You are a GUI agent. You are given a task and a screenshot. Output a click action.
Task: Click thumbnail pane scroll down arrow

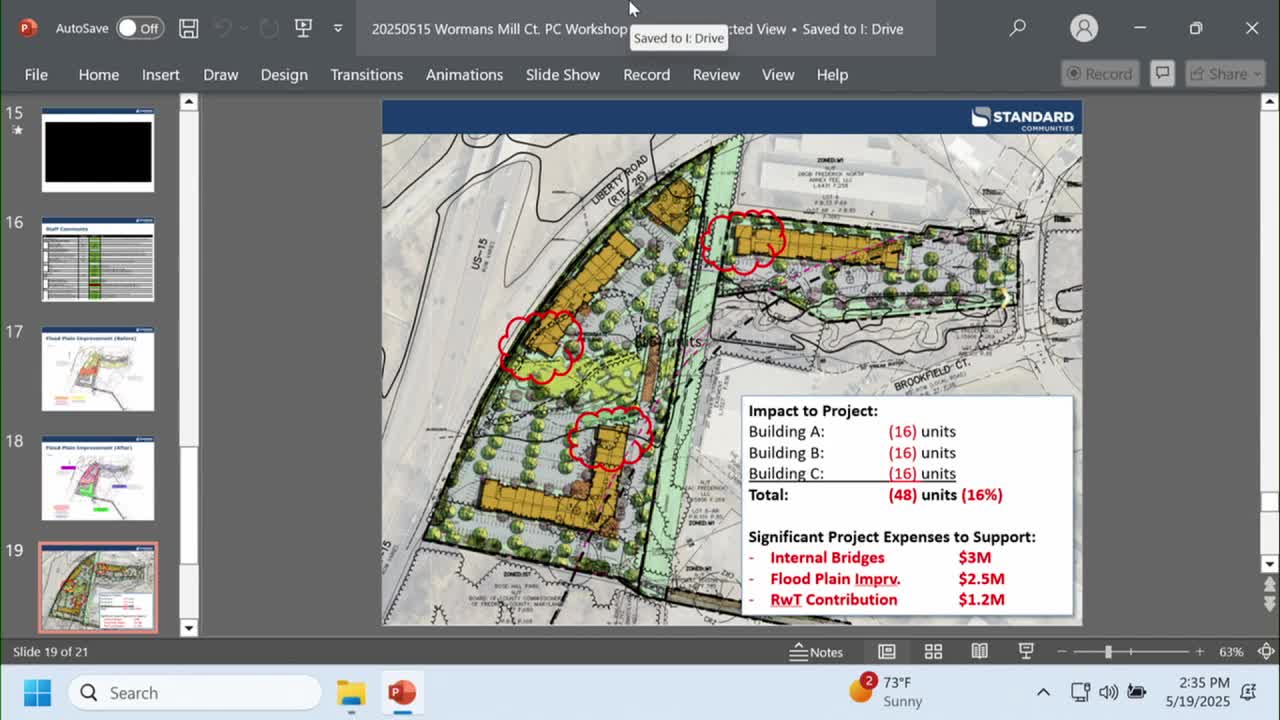188,628
